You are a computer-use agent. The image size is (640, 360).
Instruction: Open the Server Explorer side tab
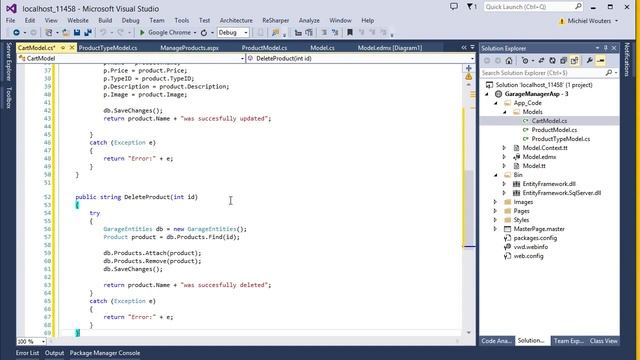(8, 62)
